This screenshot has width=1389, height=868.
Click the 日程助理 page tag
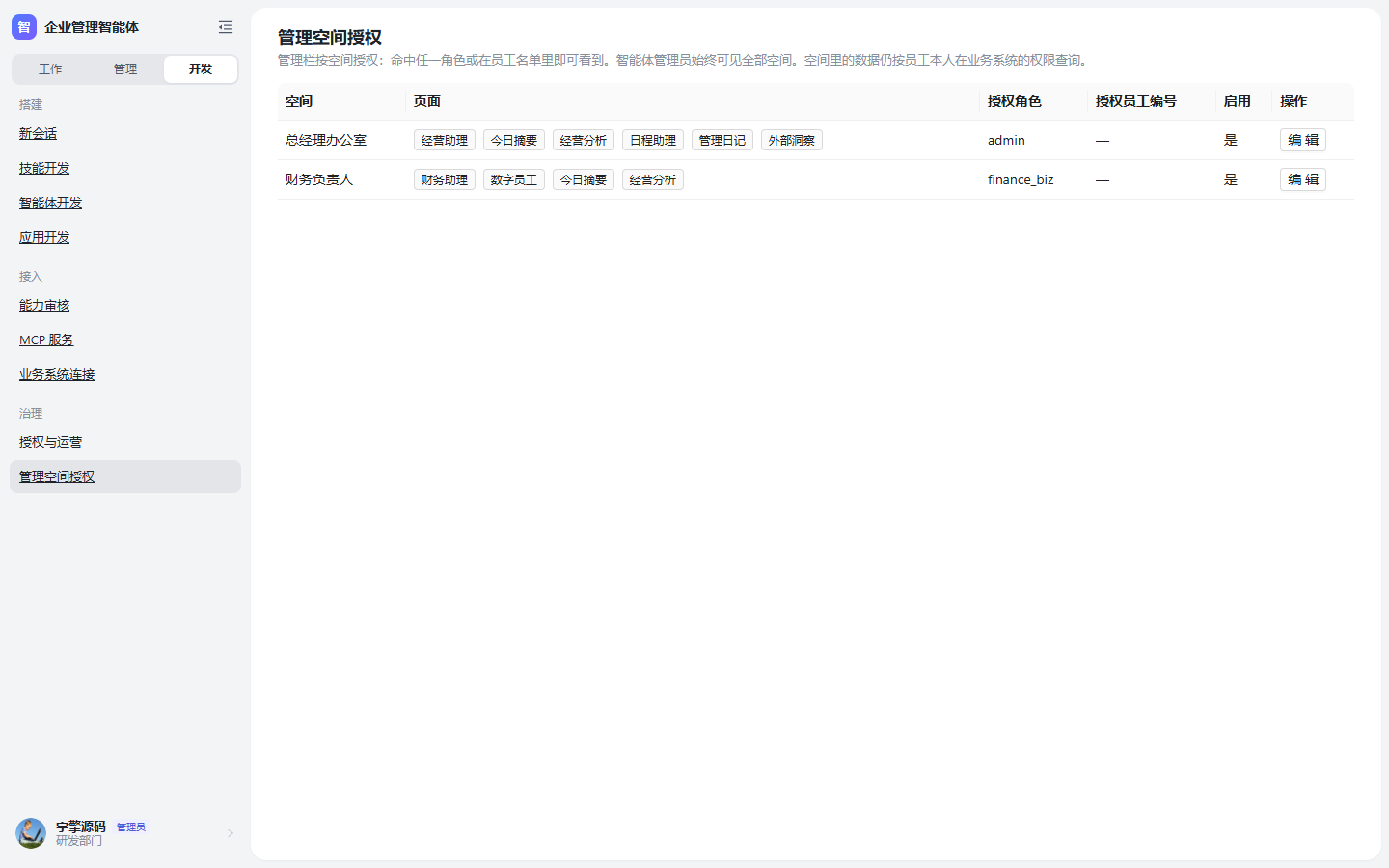[653, 140]
